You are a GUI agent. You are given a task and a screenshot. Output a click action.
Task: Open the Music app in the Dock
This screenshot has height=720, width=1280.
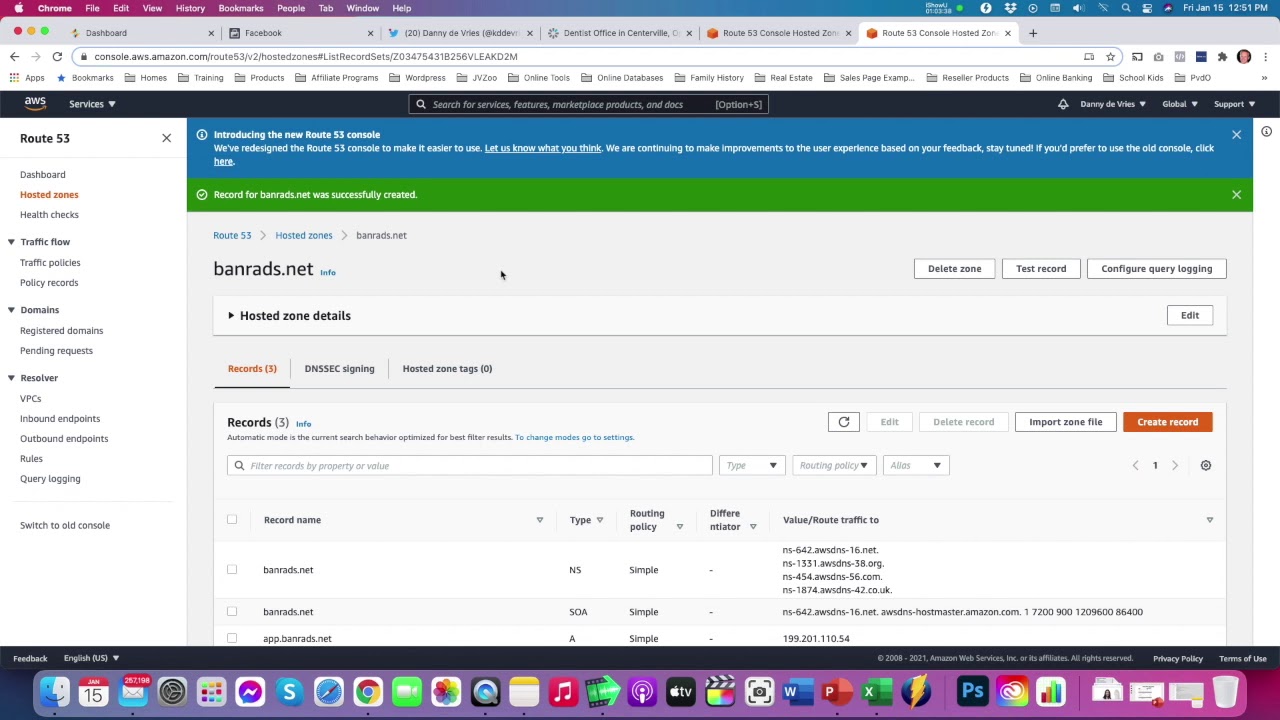tap(563, 691)
